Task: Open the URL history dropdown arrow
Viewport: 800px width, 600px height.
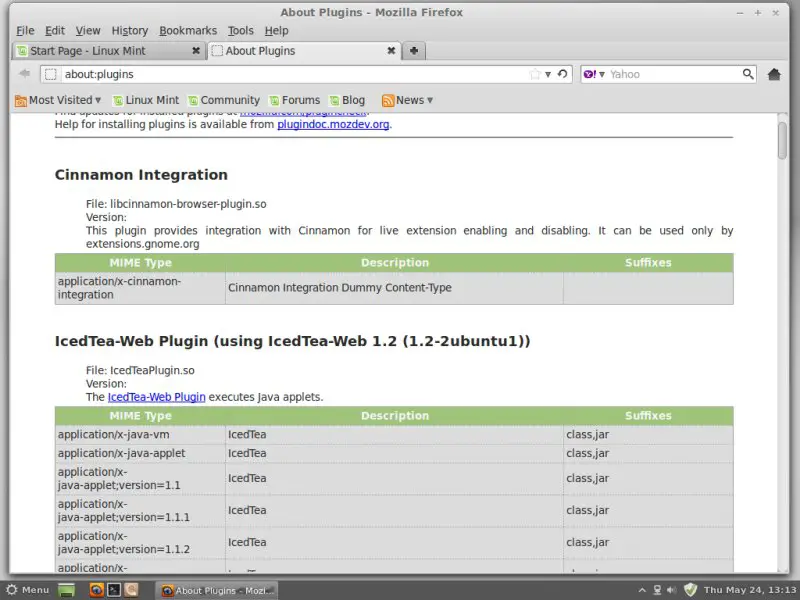Action: point(548,74)
